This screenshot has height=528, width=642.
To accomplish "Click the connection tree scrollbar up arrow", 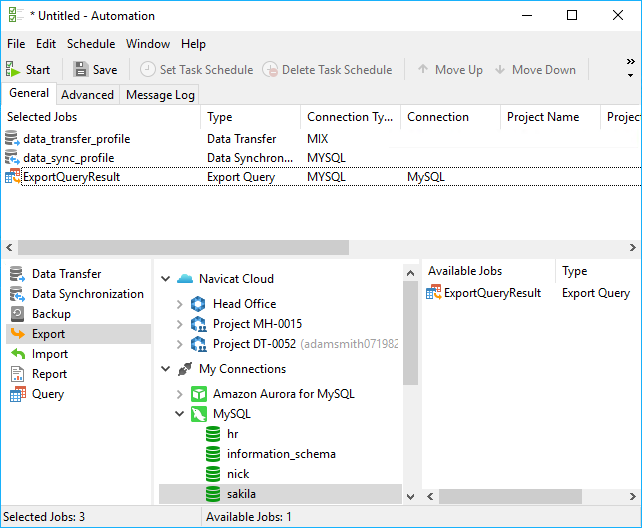I will click(x=410, y=273).
